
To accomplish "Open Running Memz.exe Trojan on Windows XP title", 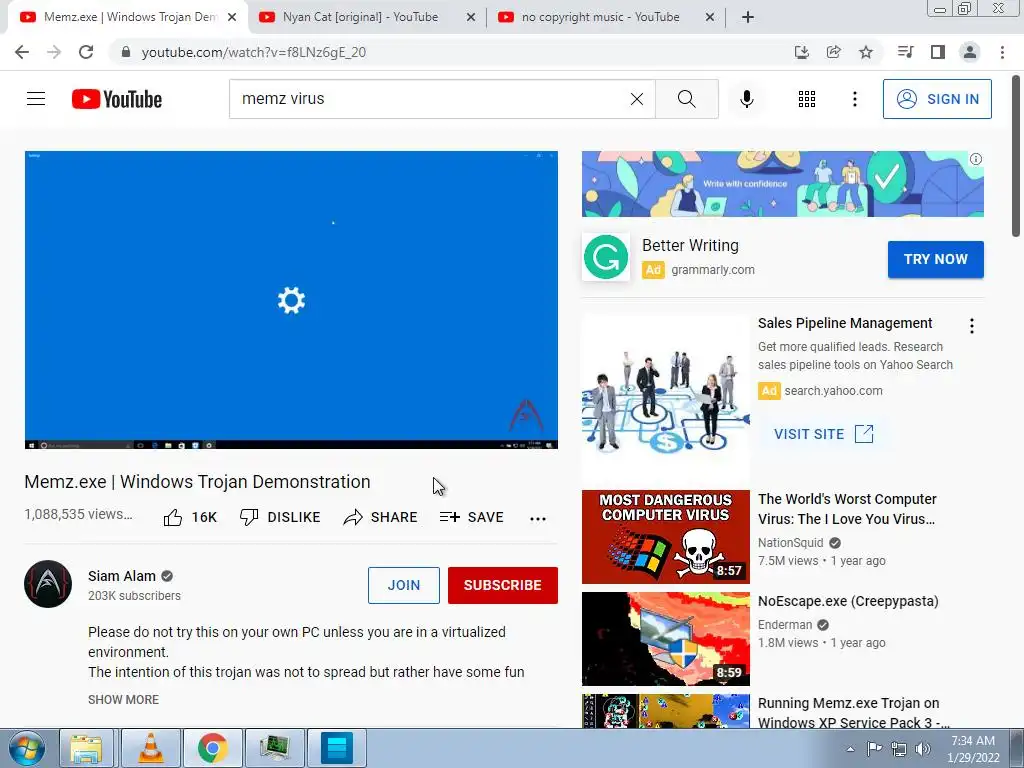I will [x=854, y=712].
